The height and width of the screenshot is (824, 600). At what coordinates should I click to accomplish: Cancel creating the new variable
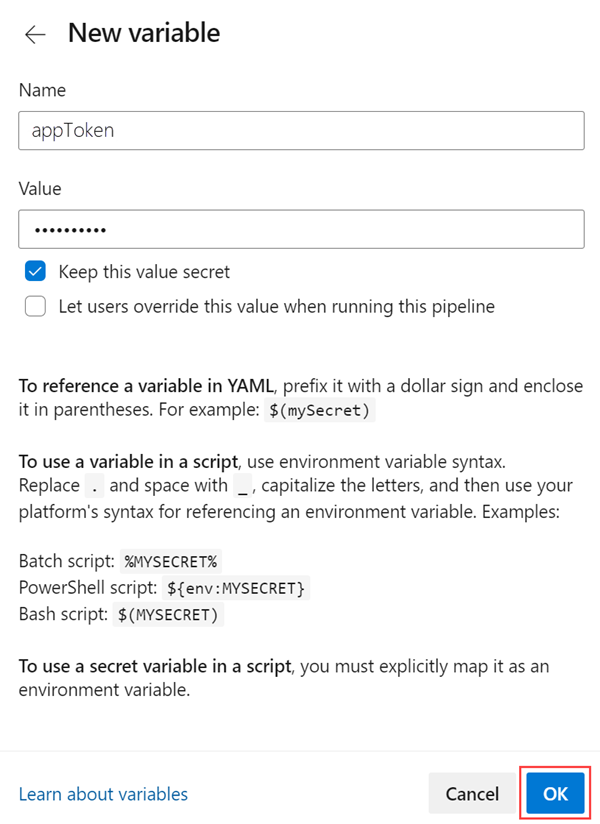pos(472,793)
